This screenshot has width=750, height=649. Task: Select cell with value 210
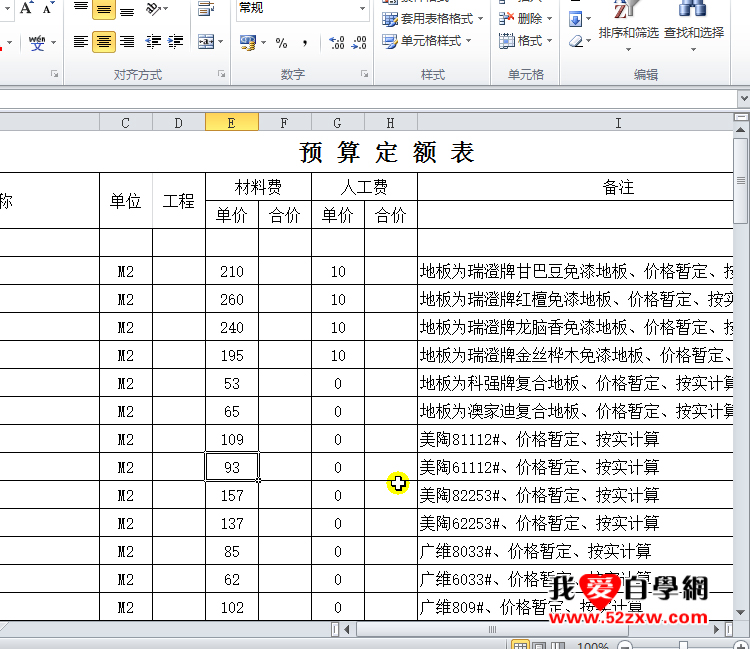coord(232,271)
